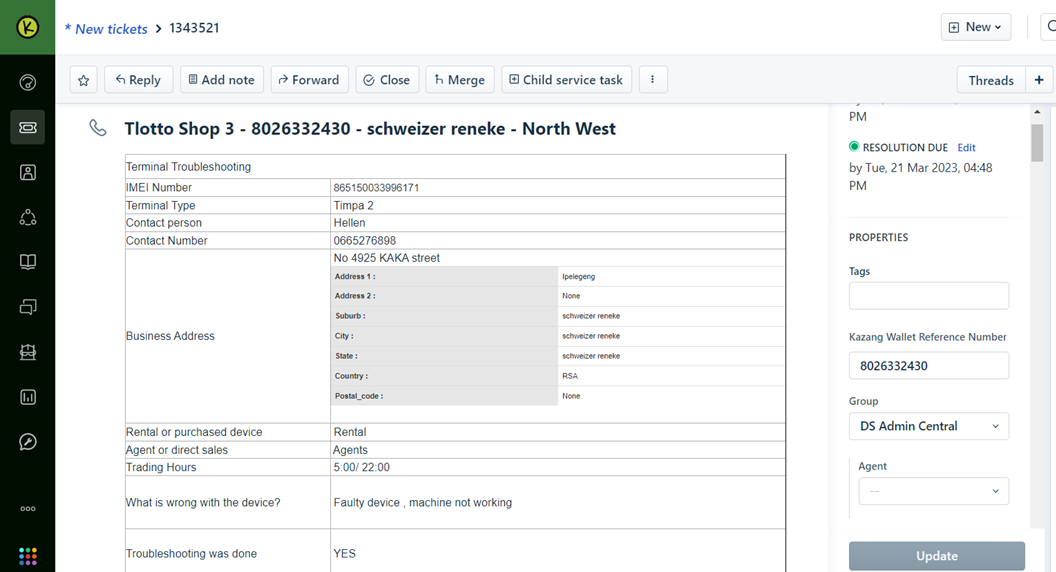Close the ticket
Image resolution: width=1056 pixels, height=572 pixels.
387,80
